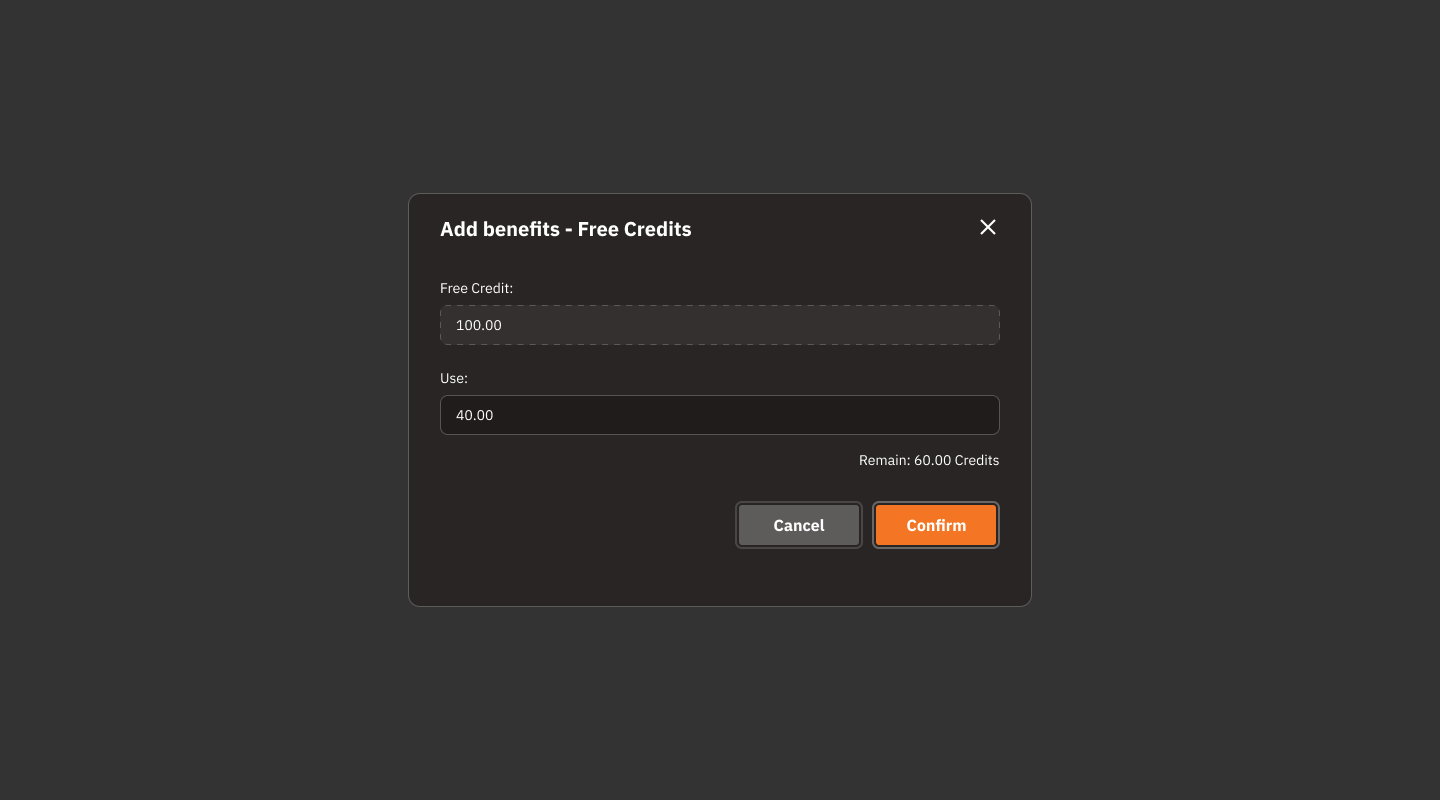Hit the orange Confirm button
This screenshot has width=1440, height=800.
pos(936,525)
